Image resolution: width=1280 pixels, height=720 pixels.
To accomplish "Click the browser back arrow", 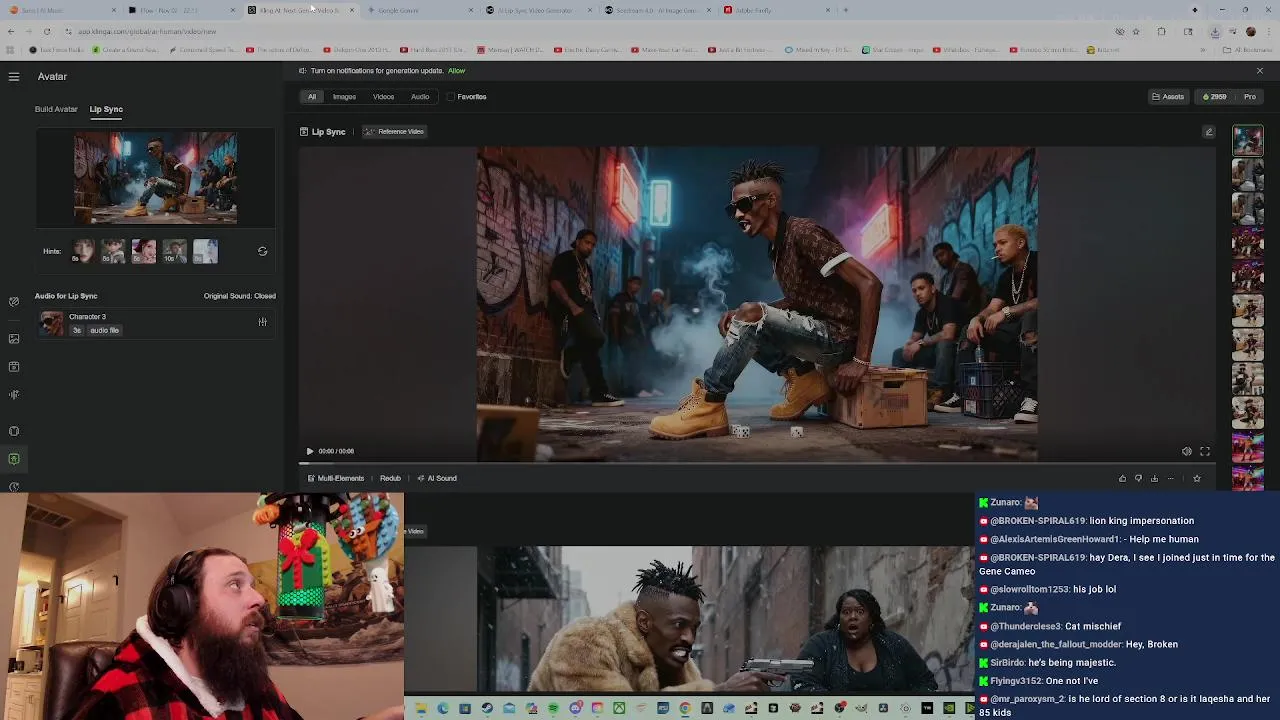I will point(11,31).
